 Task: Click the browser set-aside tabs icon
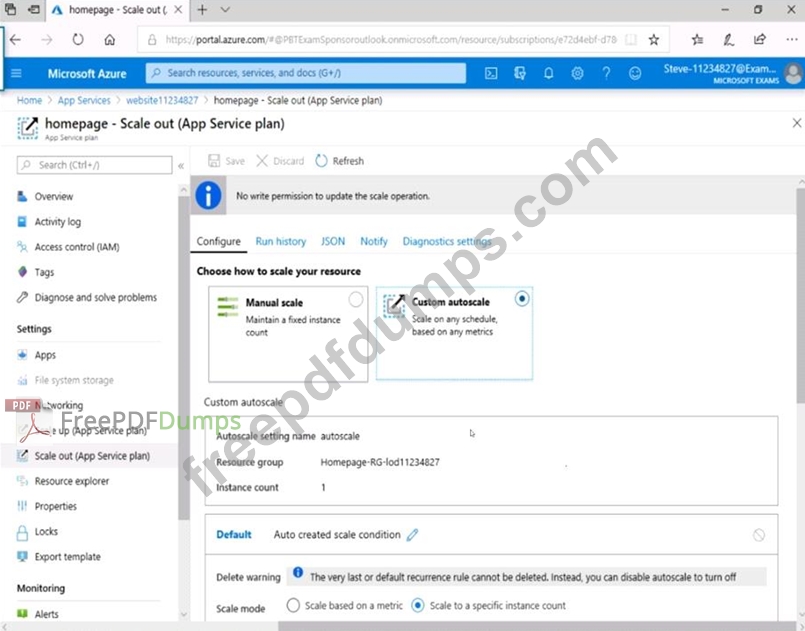(34, 10)
